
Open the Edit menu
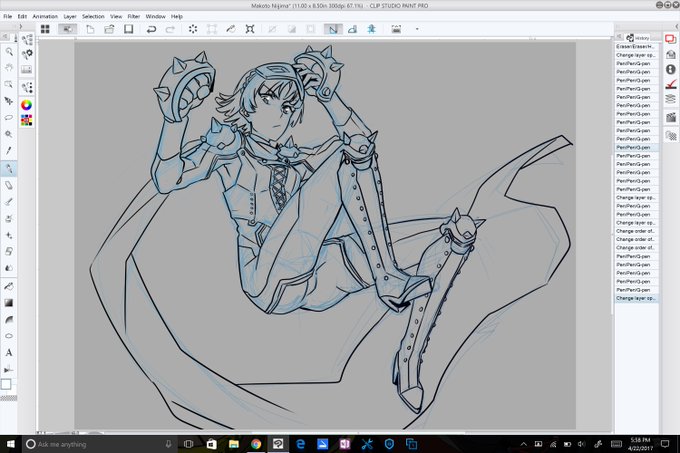pos(22,16)
